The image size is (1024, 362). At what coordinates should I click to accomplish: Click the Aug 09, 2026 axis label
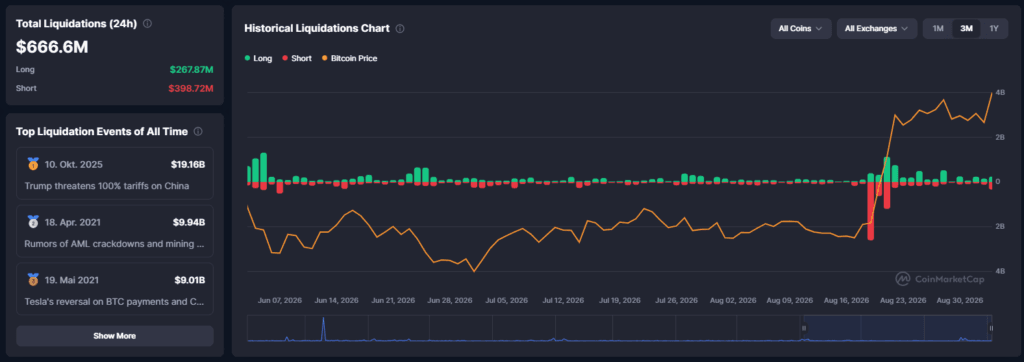tap(790, 301)
